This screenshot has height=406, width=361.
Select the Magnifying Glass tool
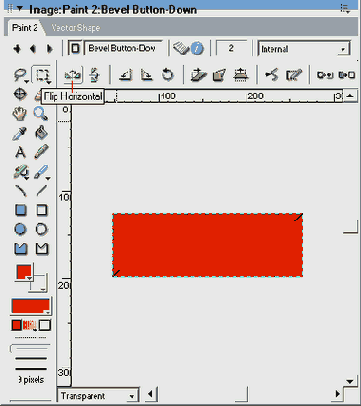click(41, 114)
